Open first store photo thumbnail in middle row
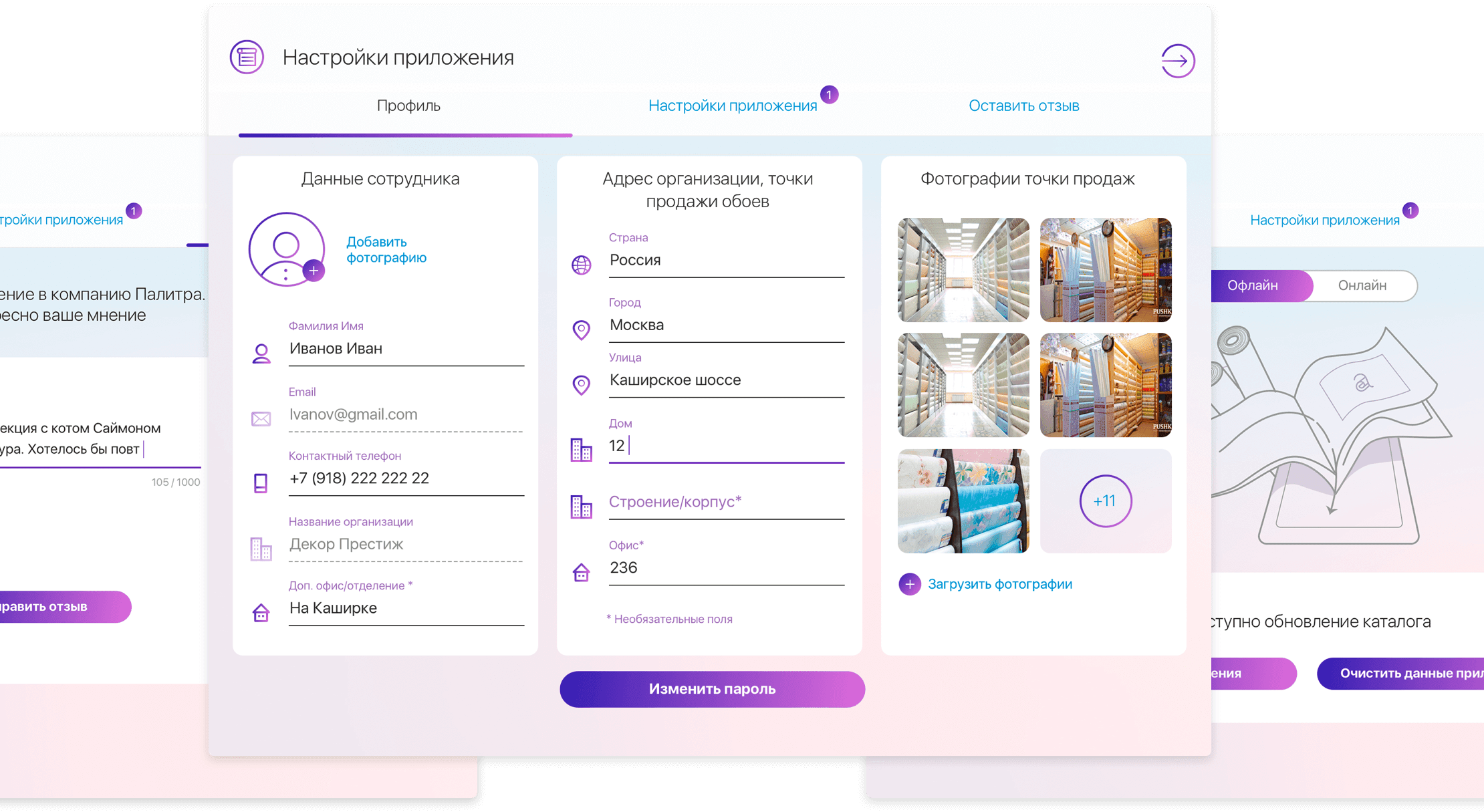1484x812 pixels. point(963,385)
